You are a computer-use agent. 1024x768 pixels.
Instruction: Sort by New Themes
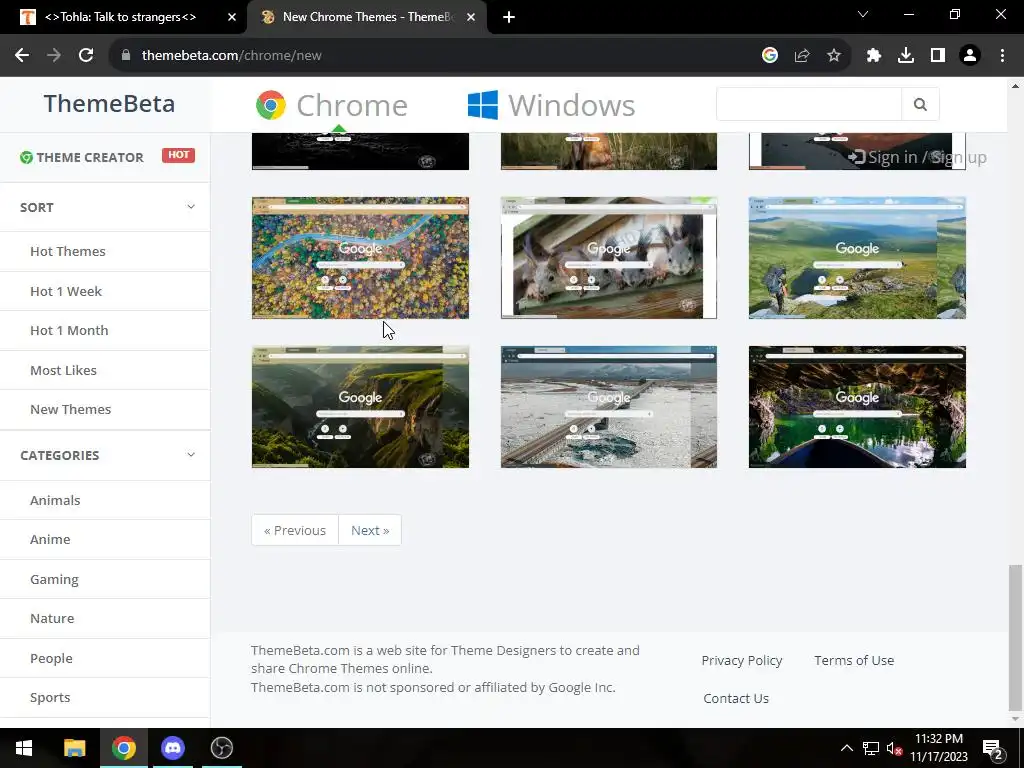tap(71, 409)
